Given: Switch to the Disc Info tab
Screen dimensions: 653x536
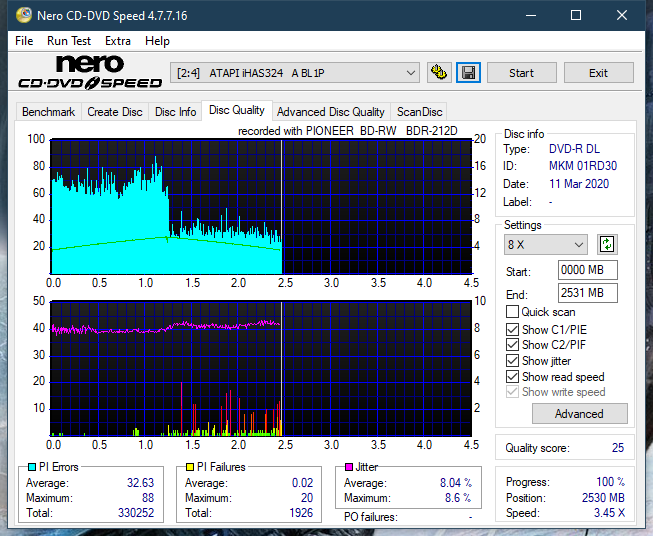Looking at the screenshot, I should point(175,112).
